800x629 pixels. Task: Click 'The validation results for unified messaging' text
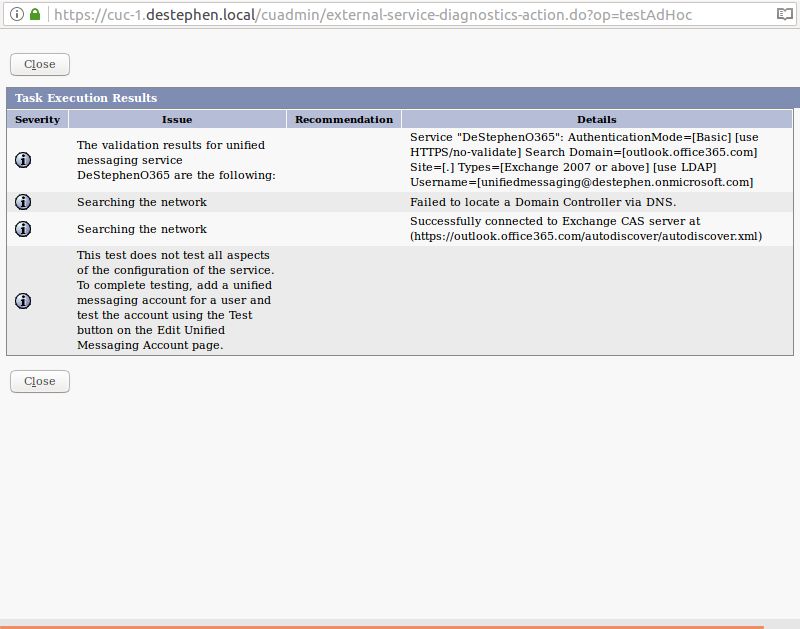(x=176, y=160)
